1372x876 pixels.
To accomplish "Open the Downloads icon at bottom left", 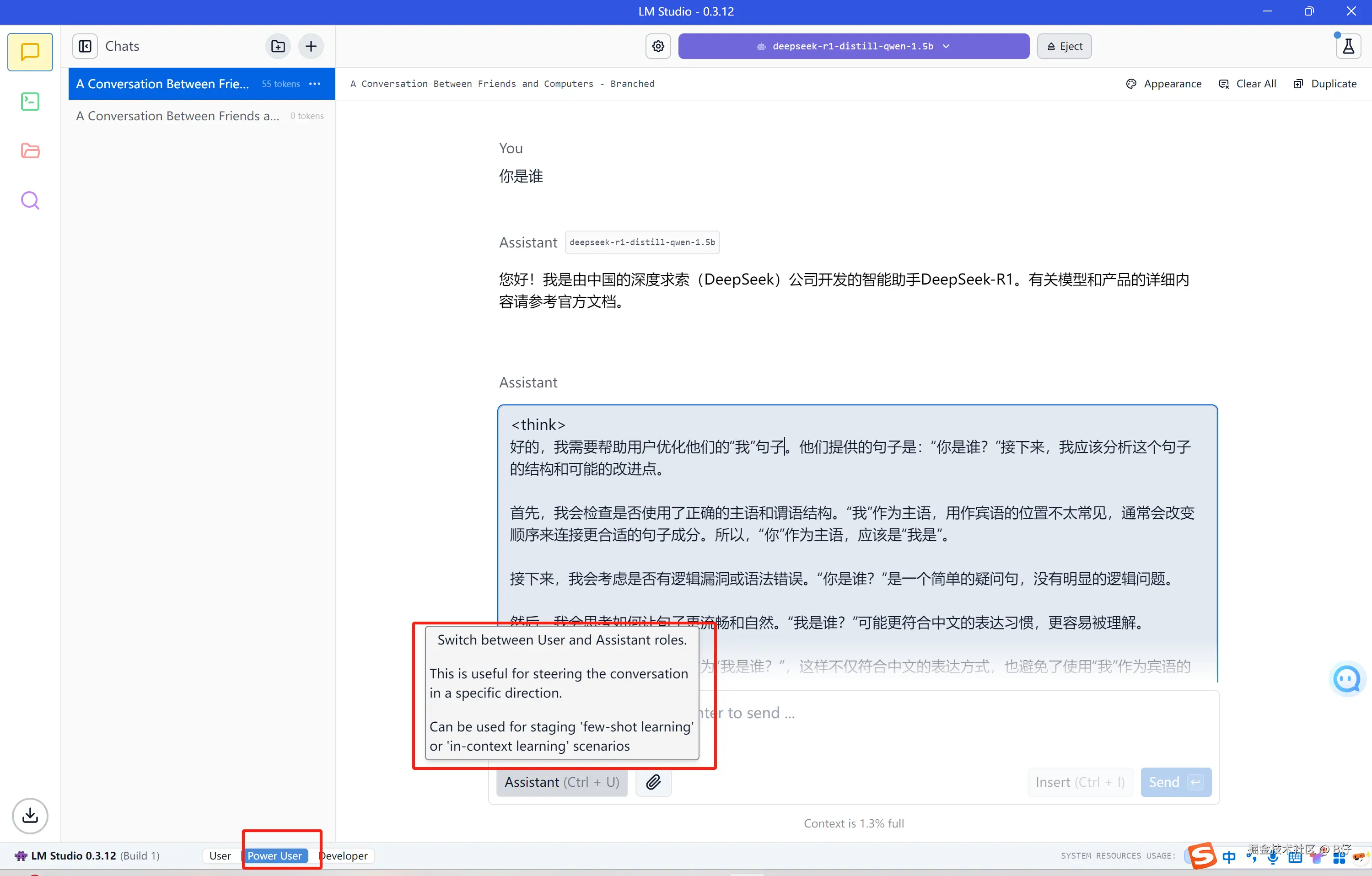I will coord(30,816).
